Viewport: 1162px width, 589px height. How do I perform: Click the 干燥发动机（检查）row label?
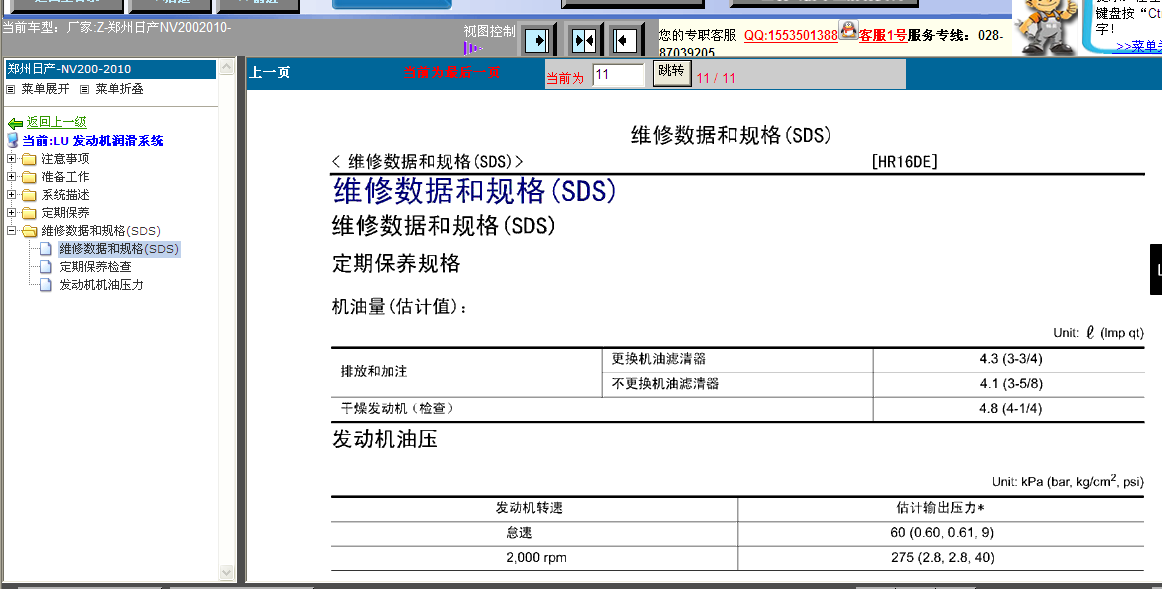(397, 408)
